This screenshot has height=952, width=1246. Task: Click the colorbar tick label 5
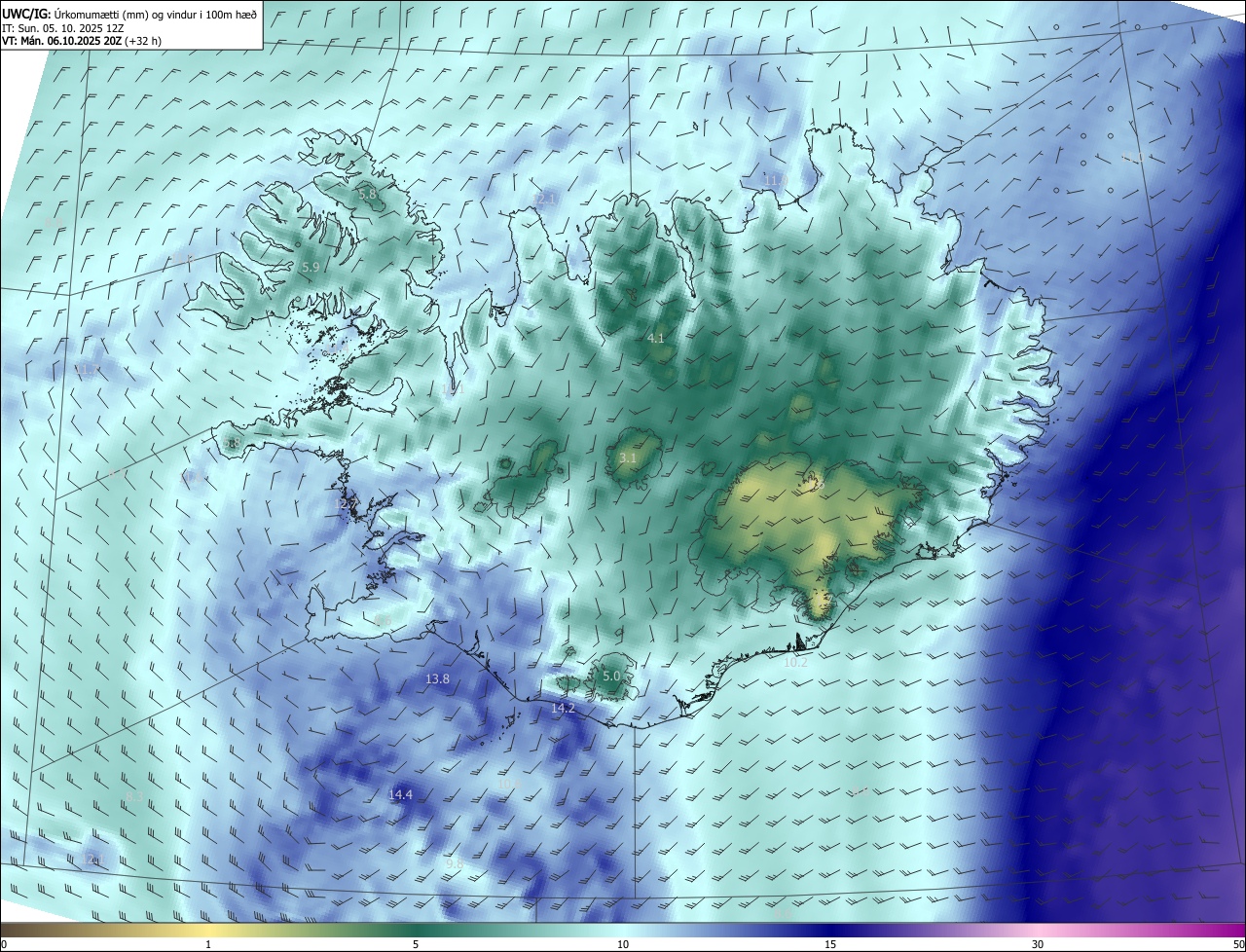[416, 944]
